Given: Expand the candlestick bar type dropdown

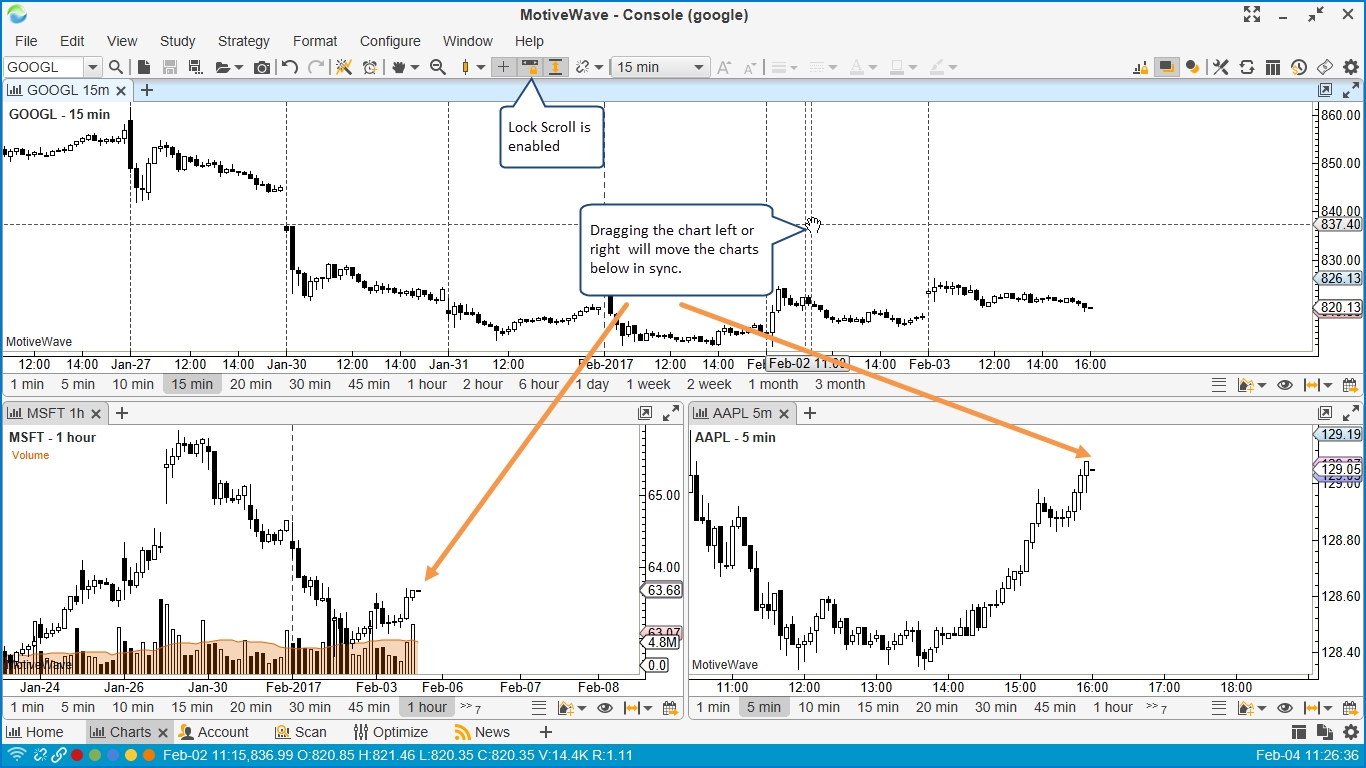Looking at the screenshot, I should 481,67.
